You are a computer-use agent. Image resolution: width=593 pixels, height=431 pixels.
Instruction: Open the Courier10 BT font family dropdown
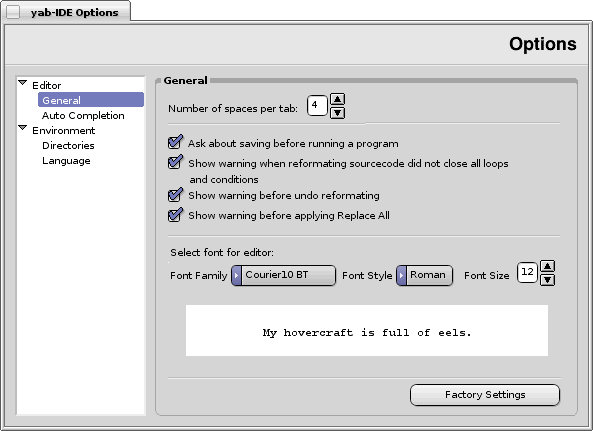pyautogui.click(x=283, y=275)
